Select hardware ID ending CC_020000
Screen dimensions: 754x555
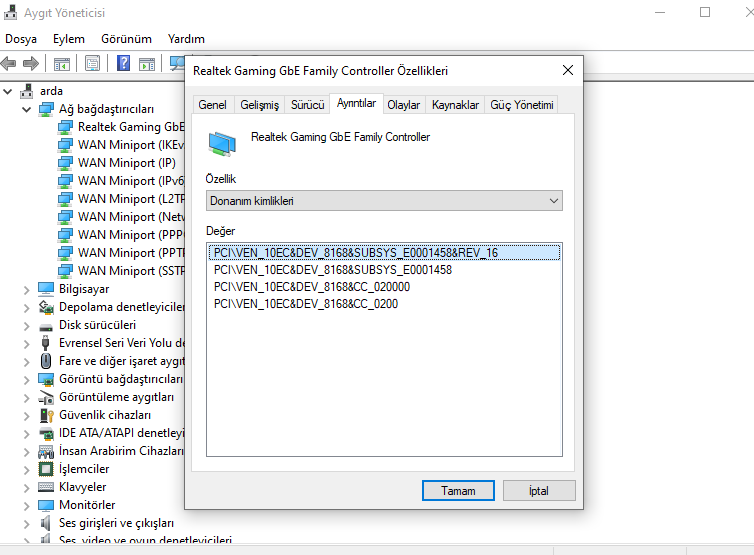pyautogui.click(x=312, y=287)
